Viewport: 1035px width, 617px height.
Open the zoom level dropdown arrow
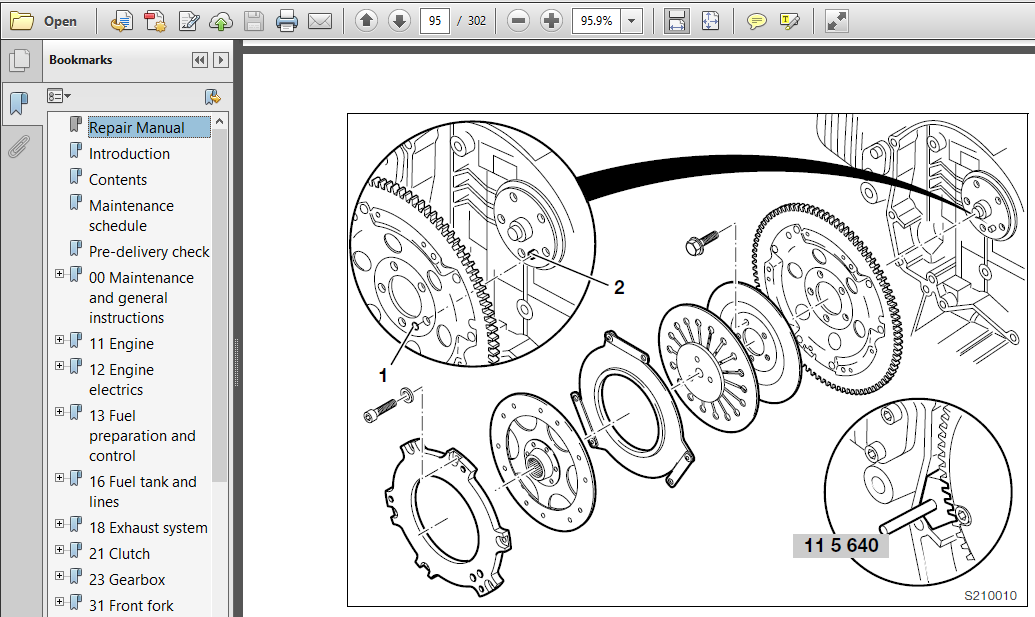tap(632, 21)
